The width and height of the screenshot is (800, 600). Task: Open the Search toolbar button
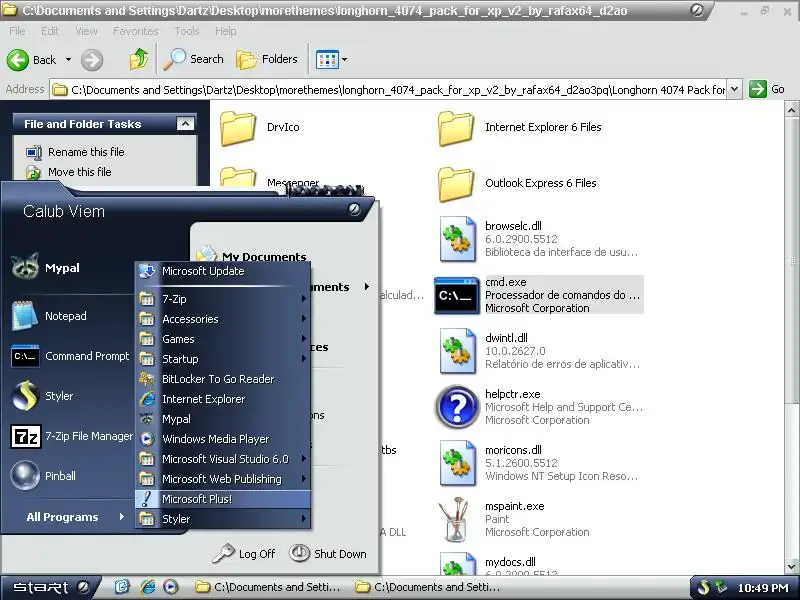click(x=194, y=59)
